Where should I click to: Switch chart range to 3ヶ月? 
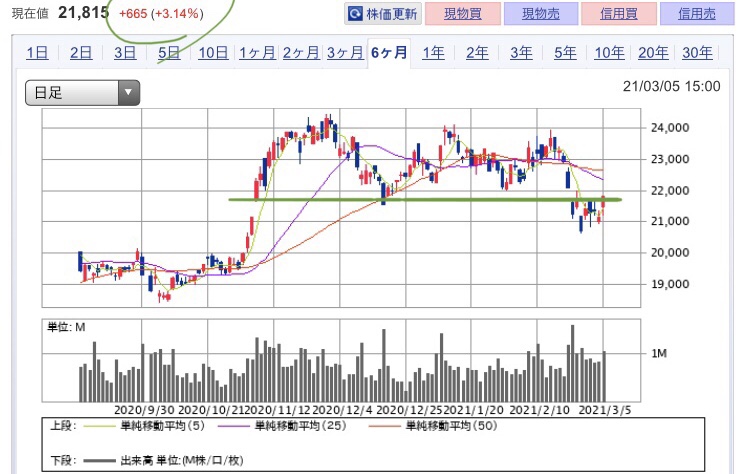pyautogui.click(x=345, y=53)
